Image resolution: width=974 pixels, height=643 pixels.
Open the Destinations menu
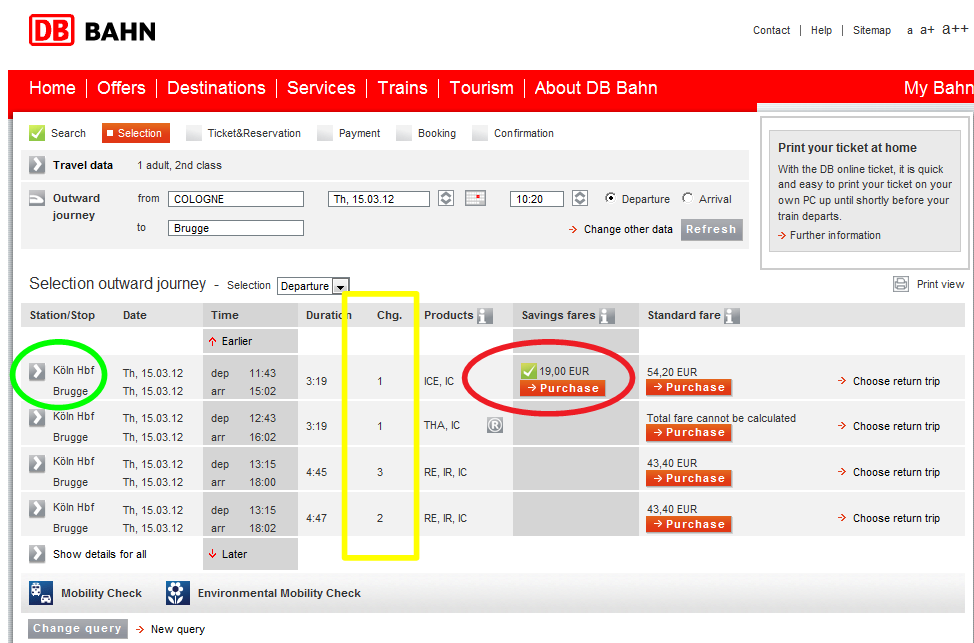click(x=216, y=88)
